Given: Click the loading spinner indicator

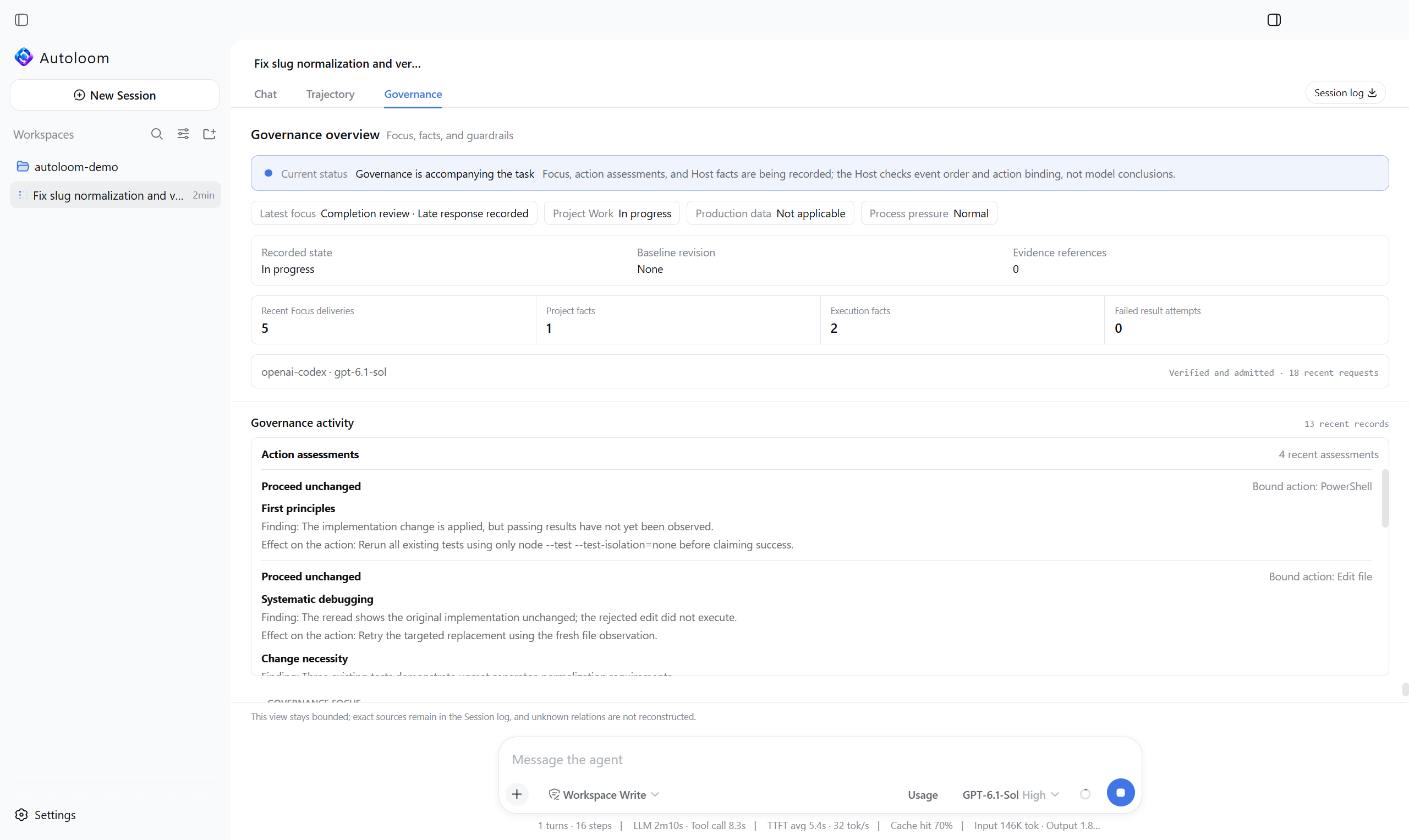Looking at the screenshot, I should click(1084, 794).
